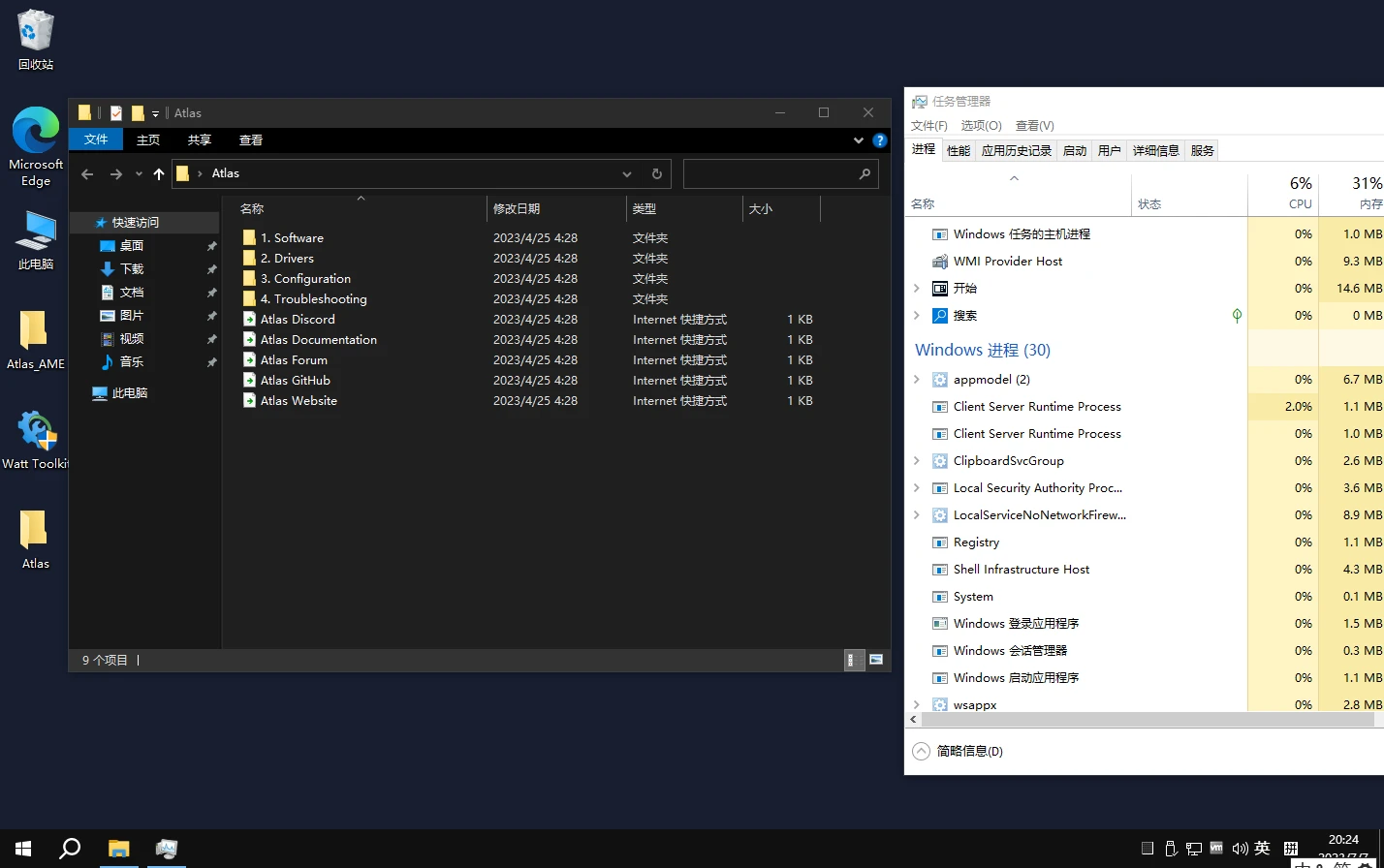Click 简略信息(D) in Task Manager
This screenshot has width=1384, height=868.
959,751
